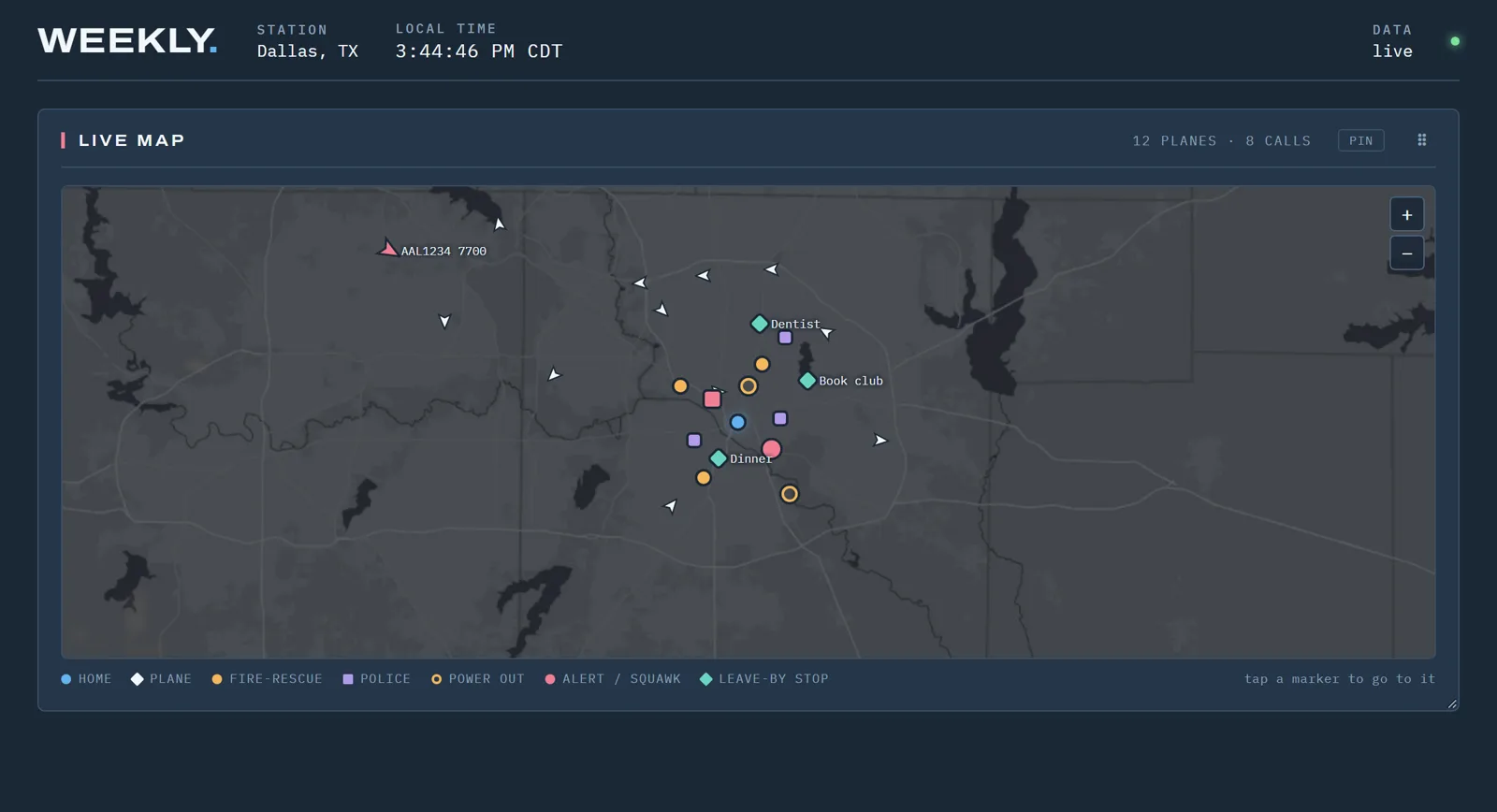Select the Dentist leave-by stop diamond
The width and height of the screenshot is (1497, 812).
pos(759,324)
